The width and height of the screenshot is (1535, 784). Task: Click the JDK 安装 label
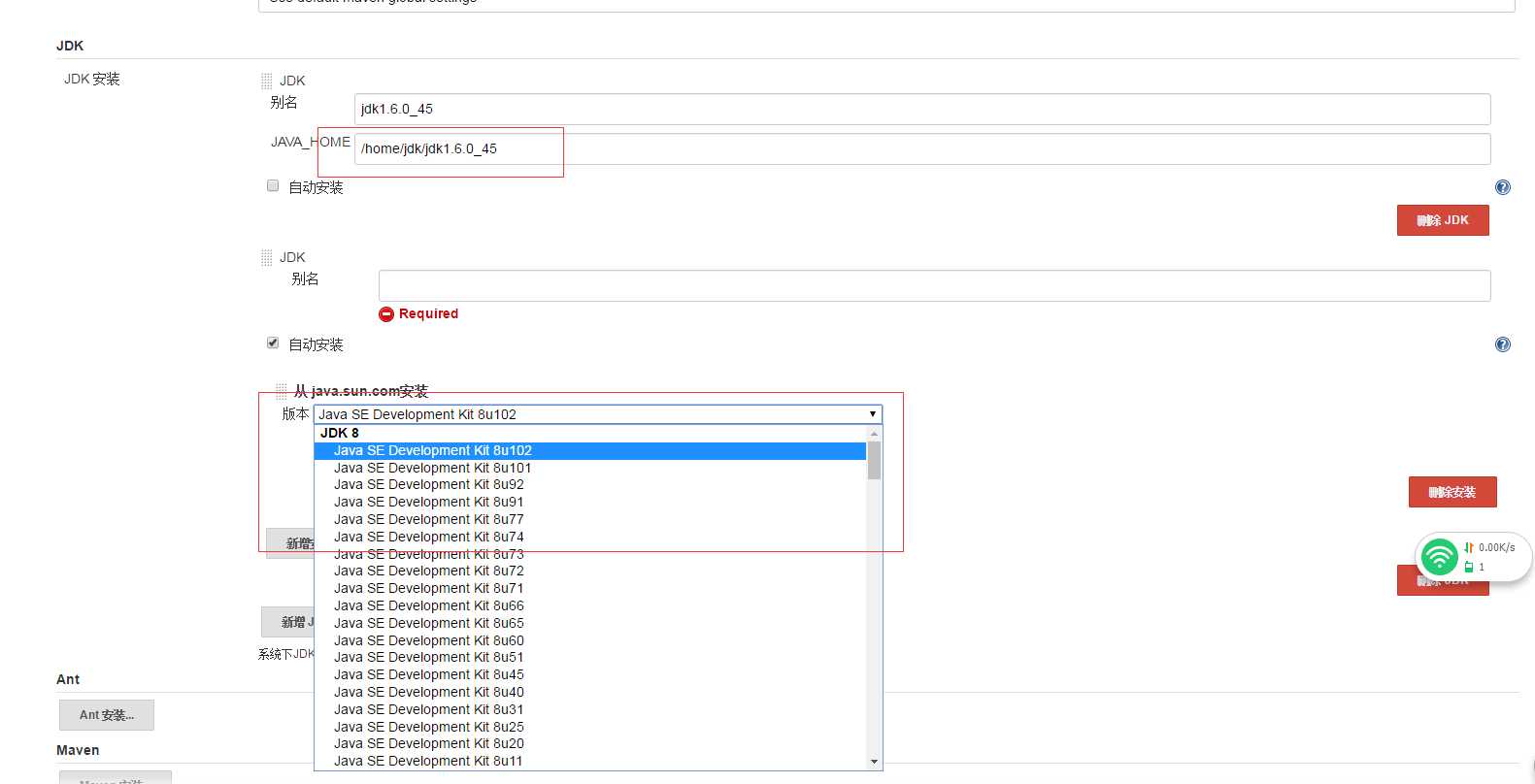[x=92, y=79]
